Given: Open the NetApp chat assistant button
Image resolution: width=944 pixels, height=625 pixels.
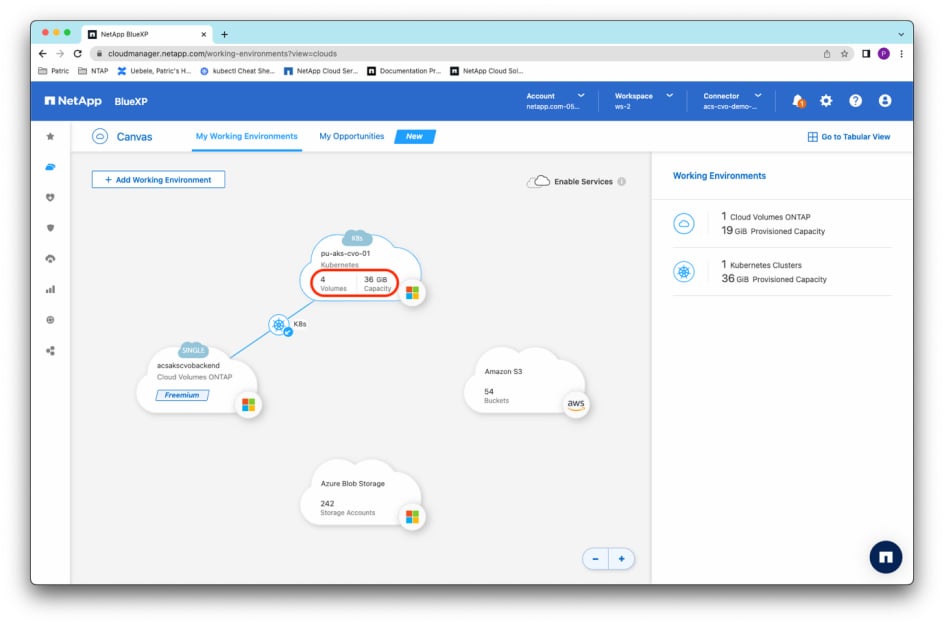Looking at the screenshot, I should (x=886, y=557).
